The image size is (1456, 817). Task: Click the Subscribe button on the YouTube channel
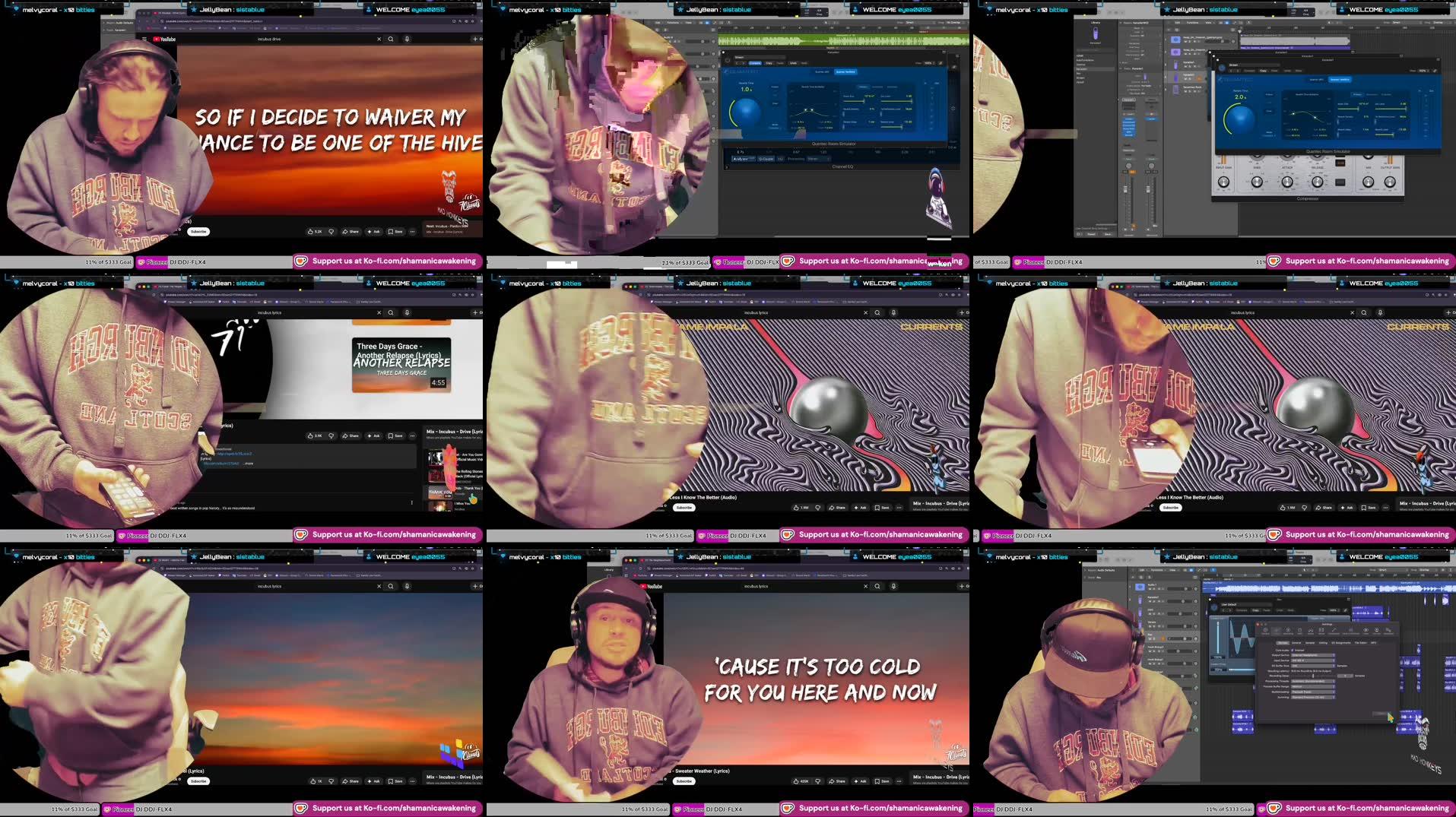[x=198, y=231]
